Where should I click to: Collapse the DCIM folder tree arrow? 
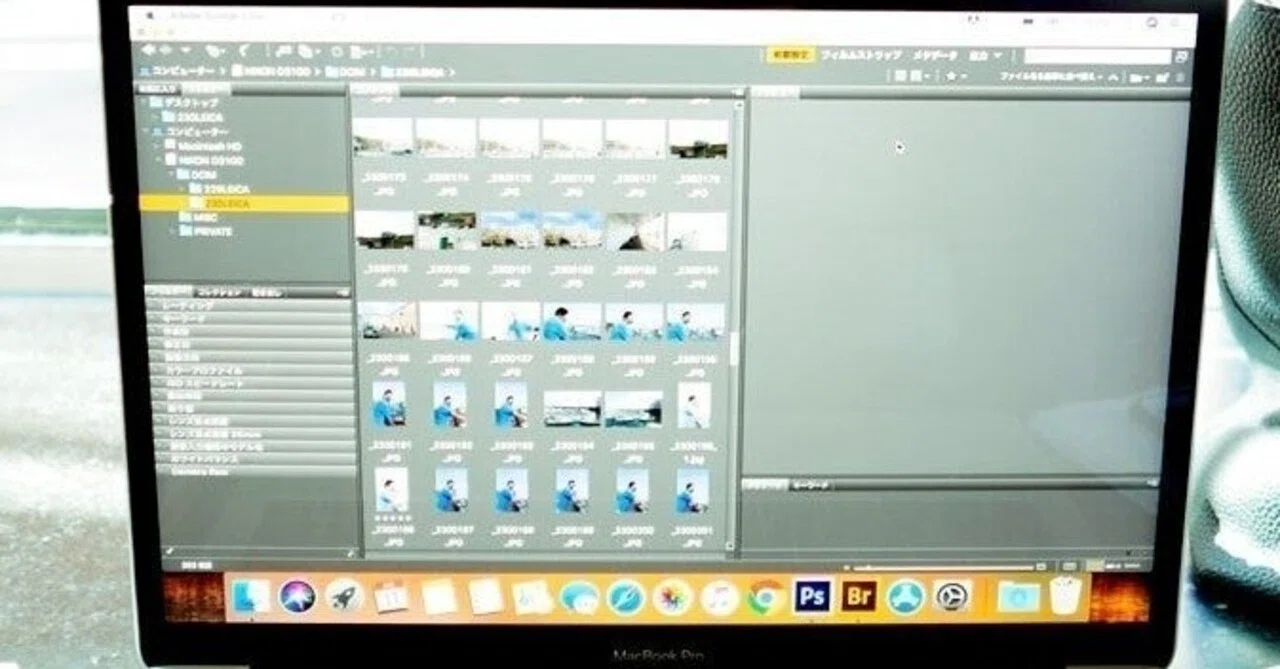[170, 174]
